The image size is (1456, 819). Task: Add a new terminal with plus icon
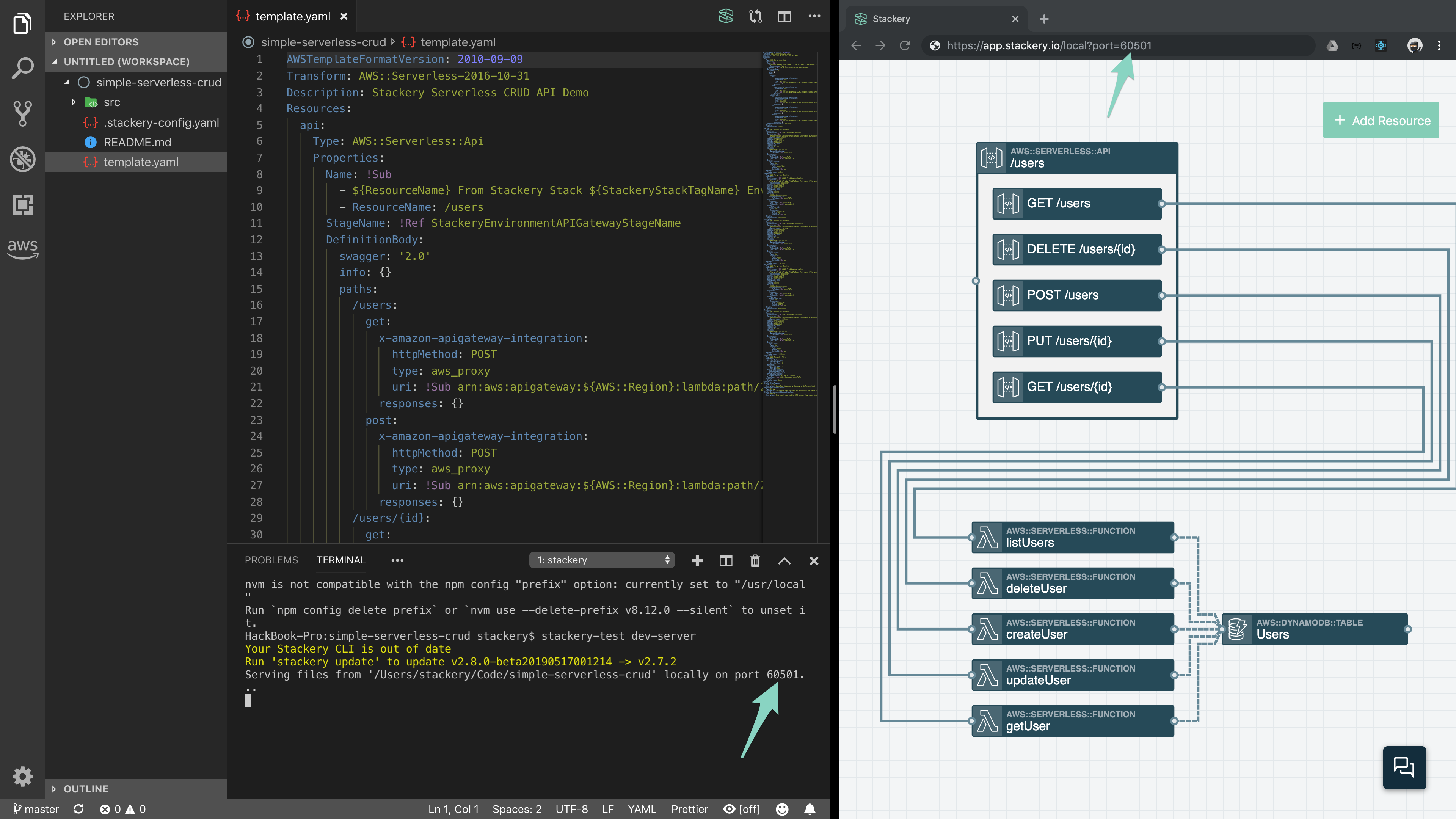point(697,560)
